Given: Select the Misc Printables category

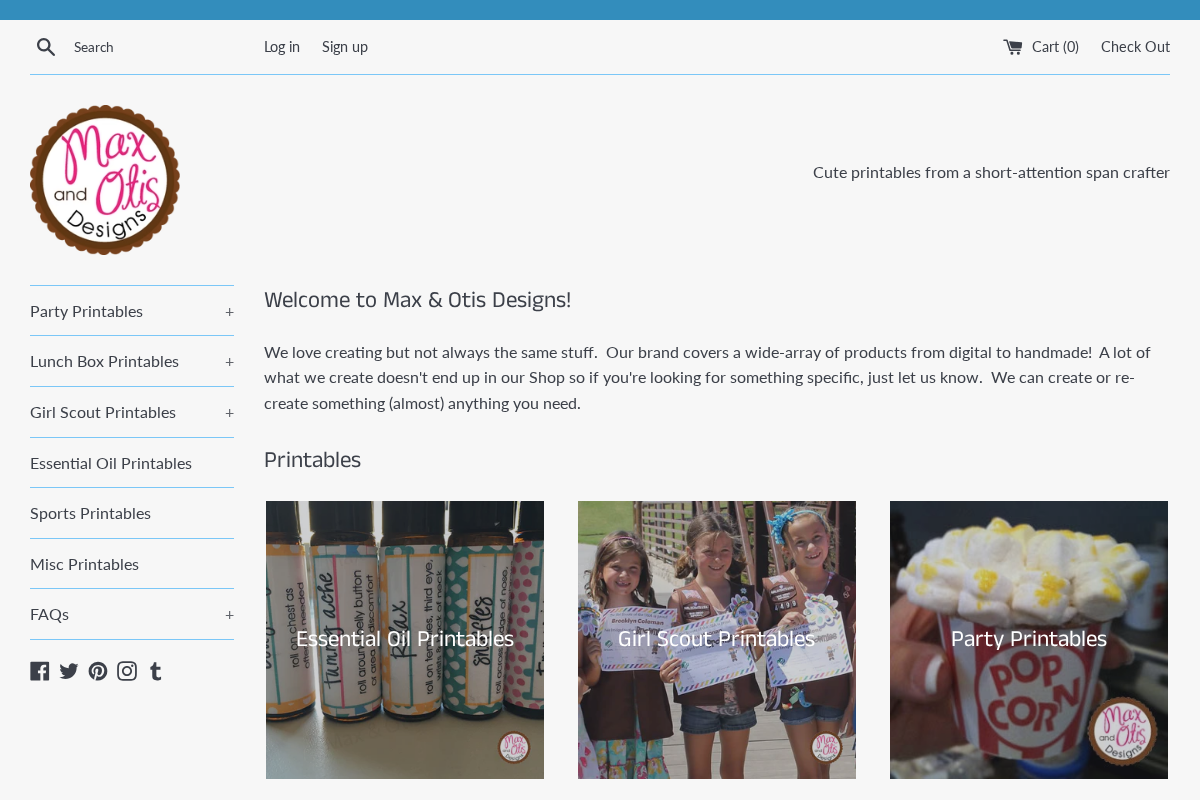Looking at the screenshot, I should 84,563.
